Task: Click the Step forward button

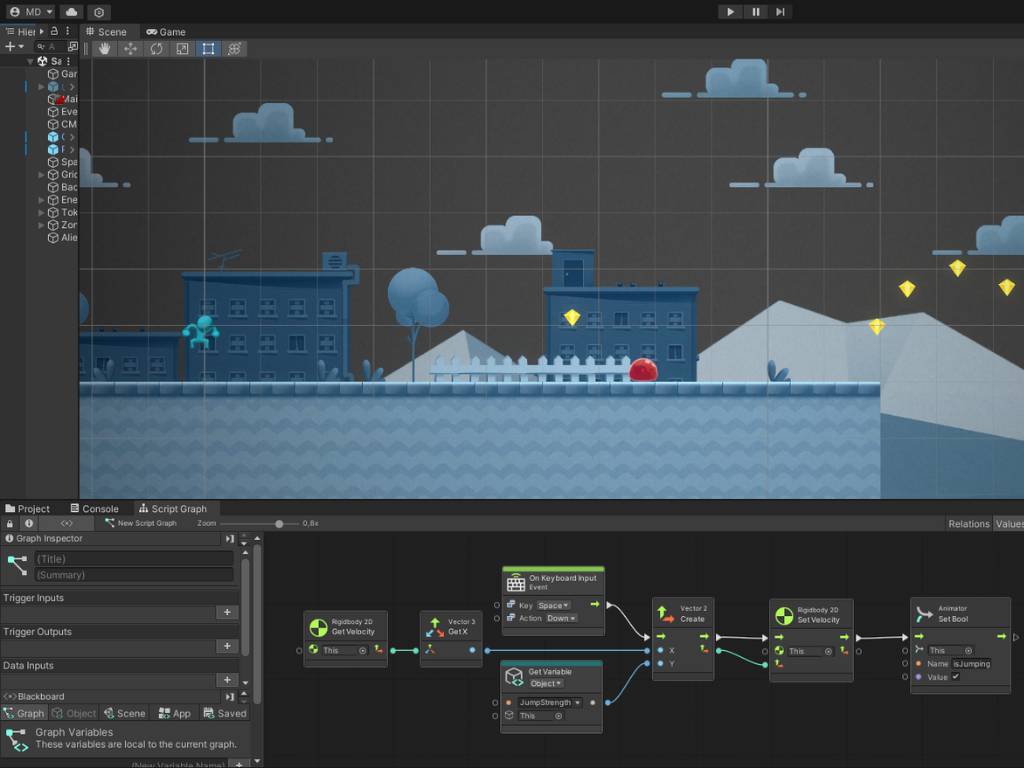Action: [x=780, y=12]
